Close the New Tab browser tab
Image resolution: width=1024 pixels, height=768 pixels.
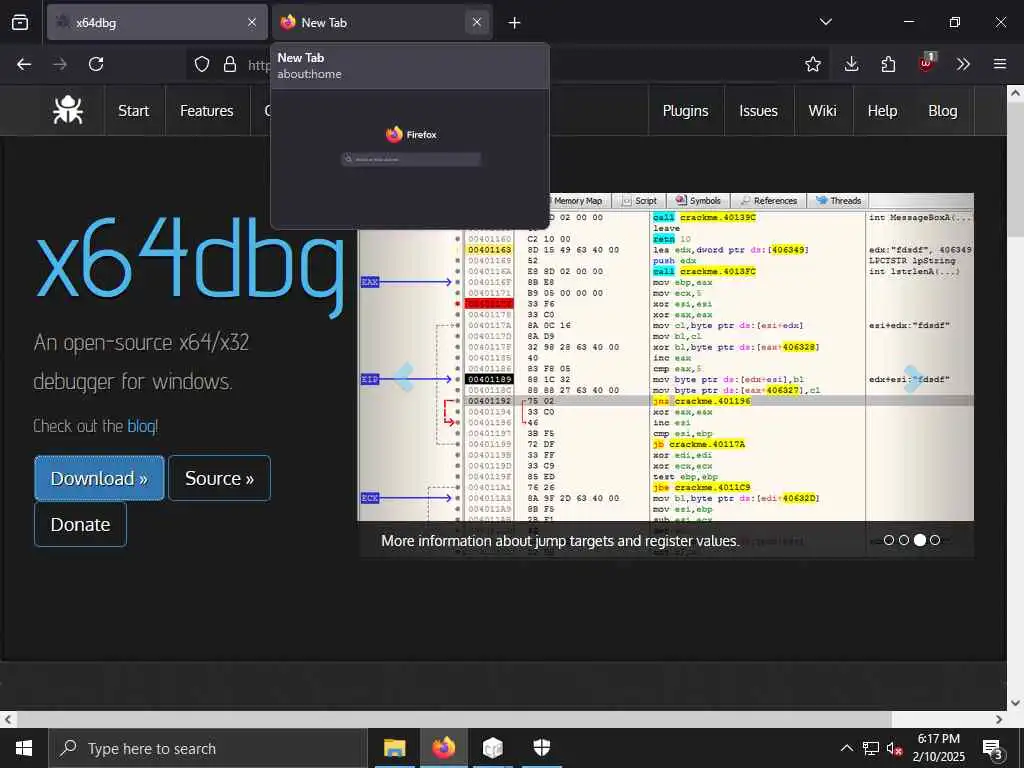tap(477, 22)
